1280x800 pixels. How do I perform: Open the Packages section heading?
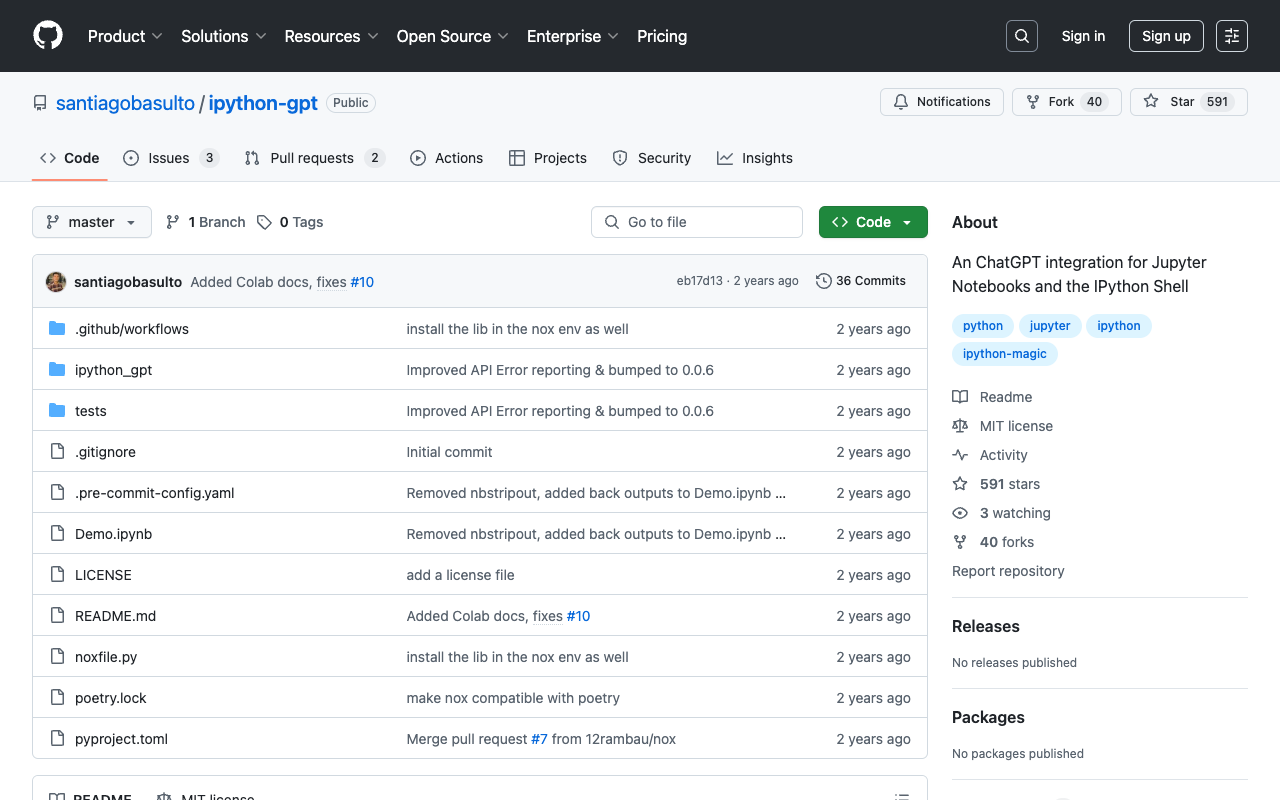pyautogui.click(x=988, y=717)
